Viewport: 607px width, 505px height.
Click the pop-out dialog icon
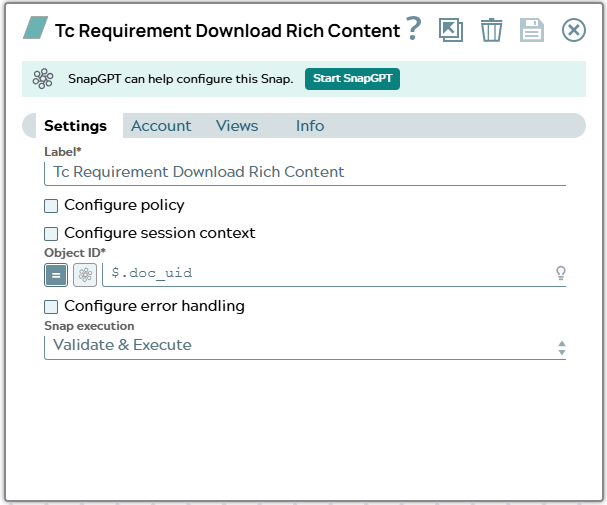(451, 30)
